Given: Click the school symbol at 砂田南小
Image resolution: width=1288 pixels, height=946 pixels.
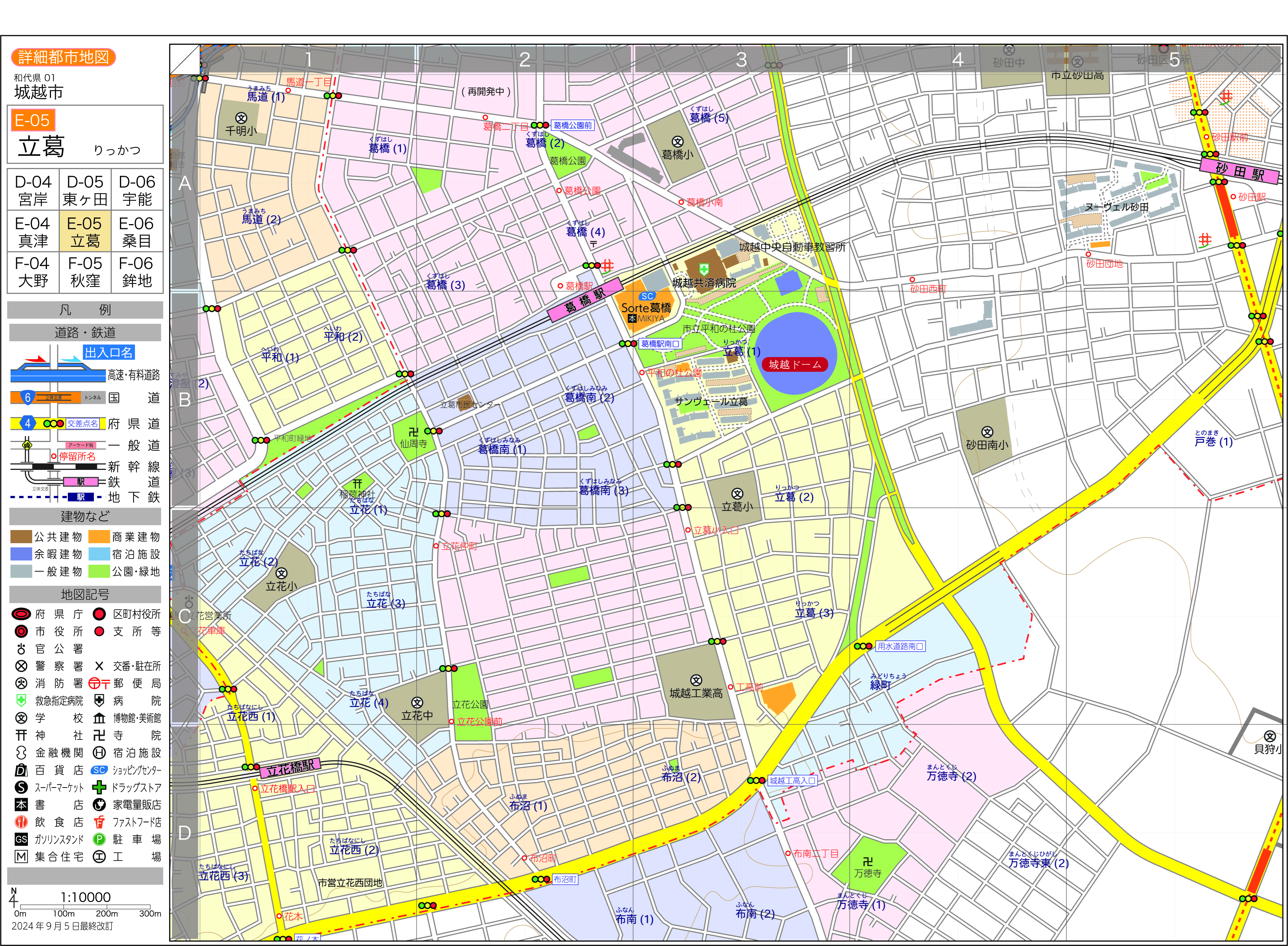Looking at the screenshot, I should (987, 432).
